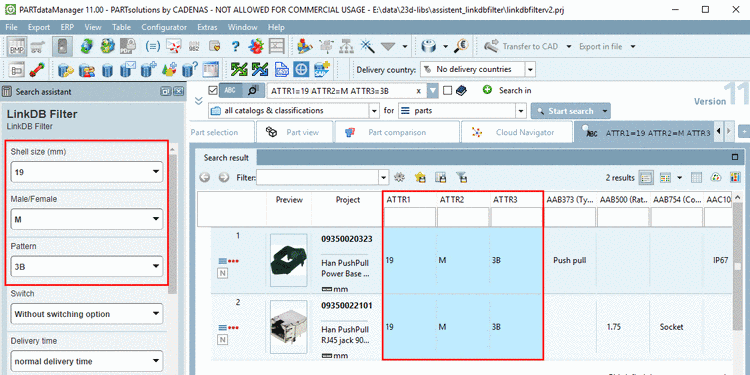750x375 pixels.
Task: Switch to the Part view tab
Action: click(295, 132)
